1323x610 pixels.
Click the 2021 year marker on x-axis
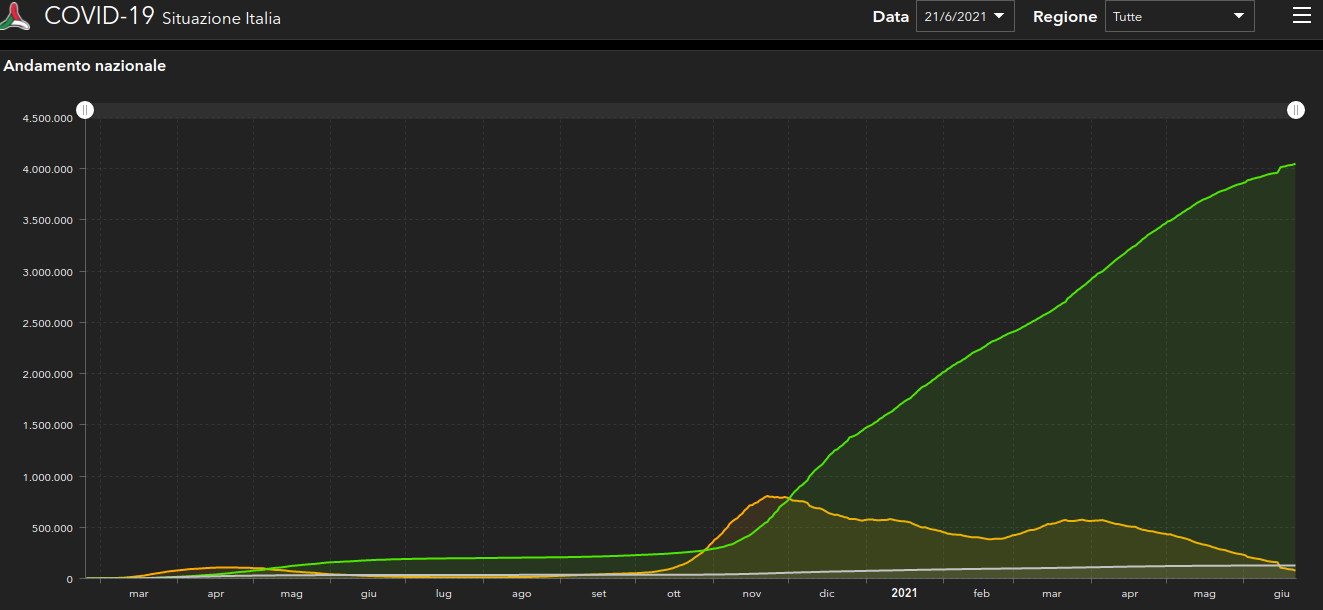coord(904,593)
